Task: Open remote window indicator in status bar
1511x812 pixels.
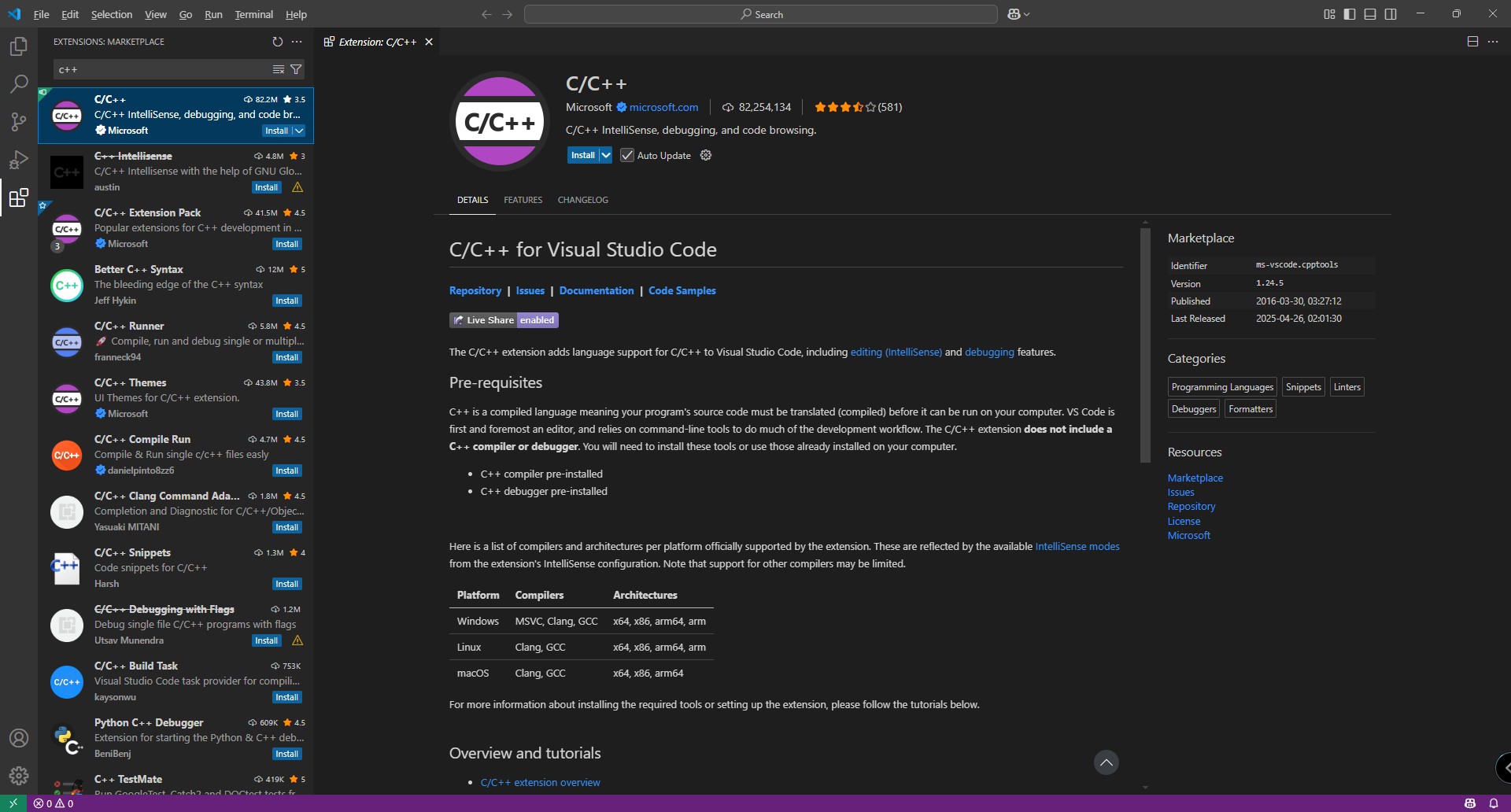Action: pos(13,803)
